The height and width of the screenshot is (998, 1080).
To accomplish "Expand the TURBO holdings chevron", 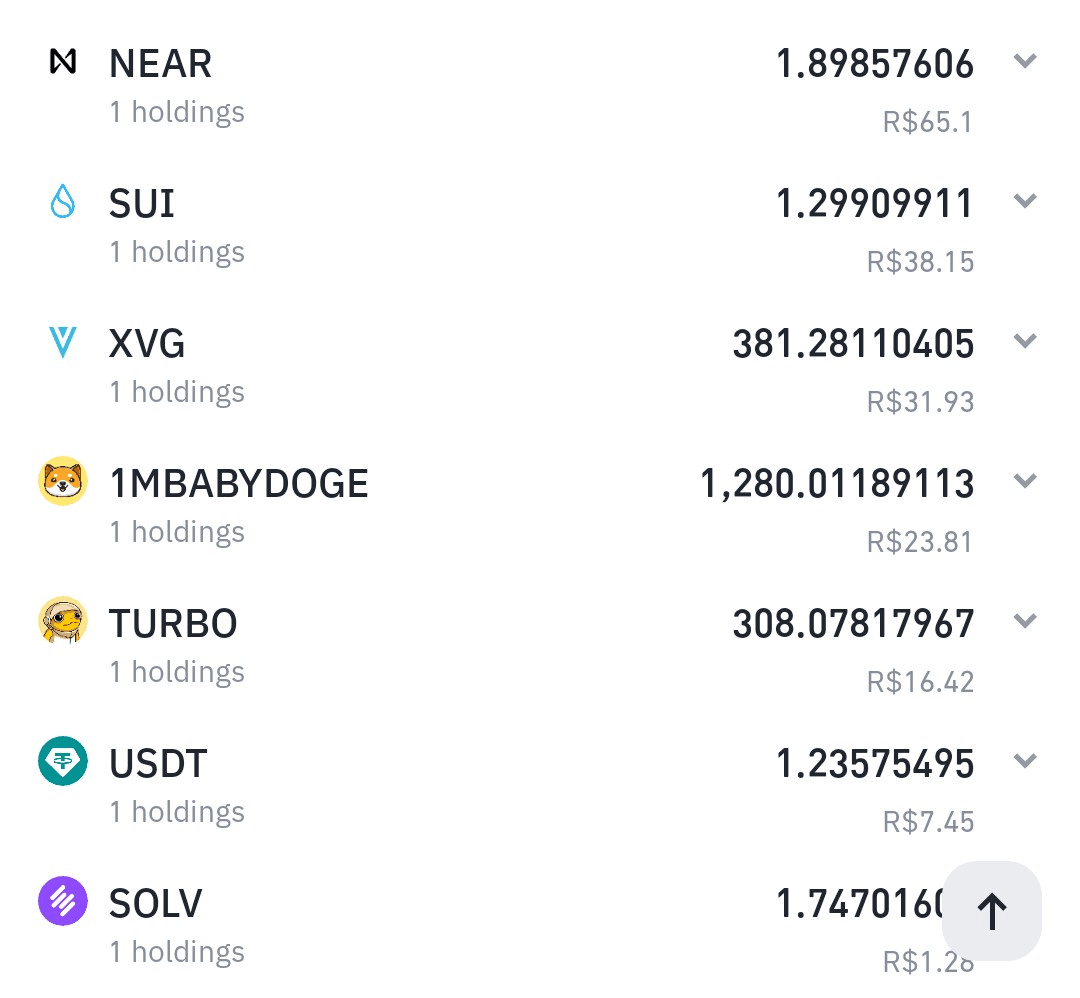I will 1025,621.
